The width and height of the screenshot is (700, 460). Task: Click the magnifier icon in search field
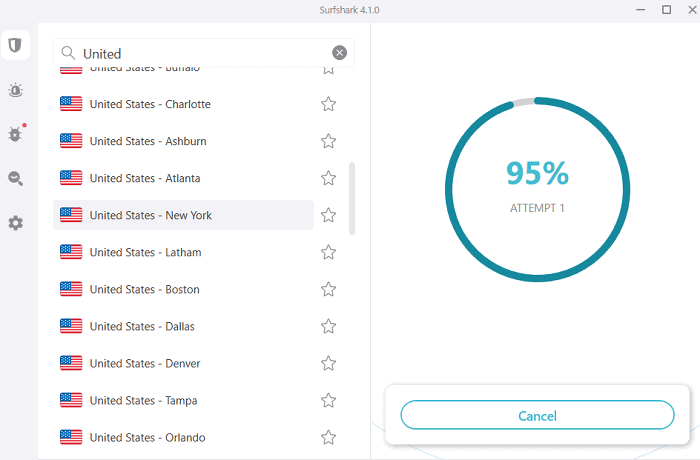[68, 53]
